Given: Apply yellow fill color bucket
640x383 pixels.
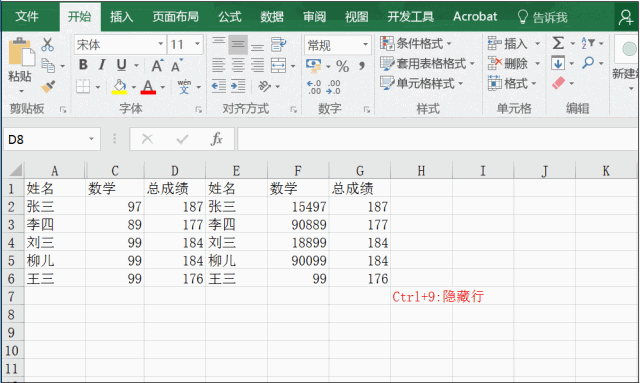Looking at the screenshot, I should pos(119,87).
